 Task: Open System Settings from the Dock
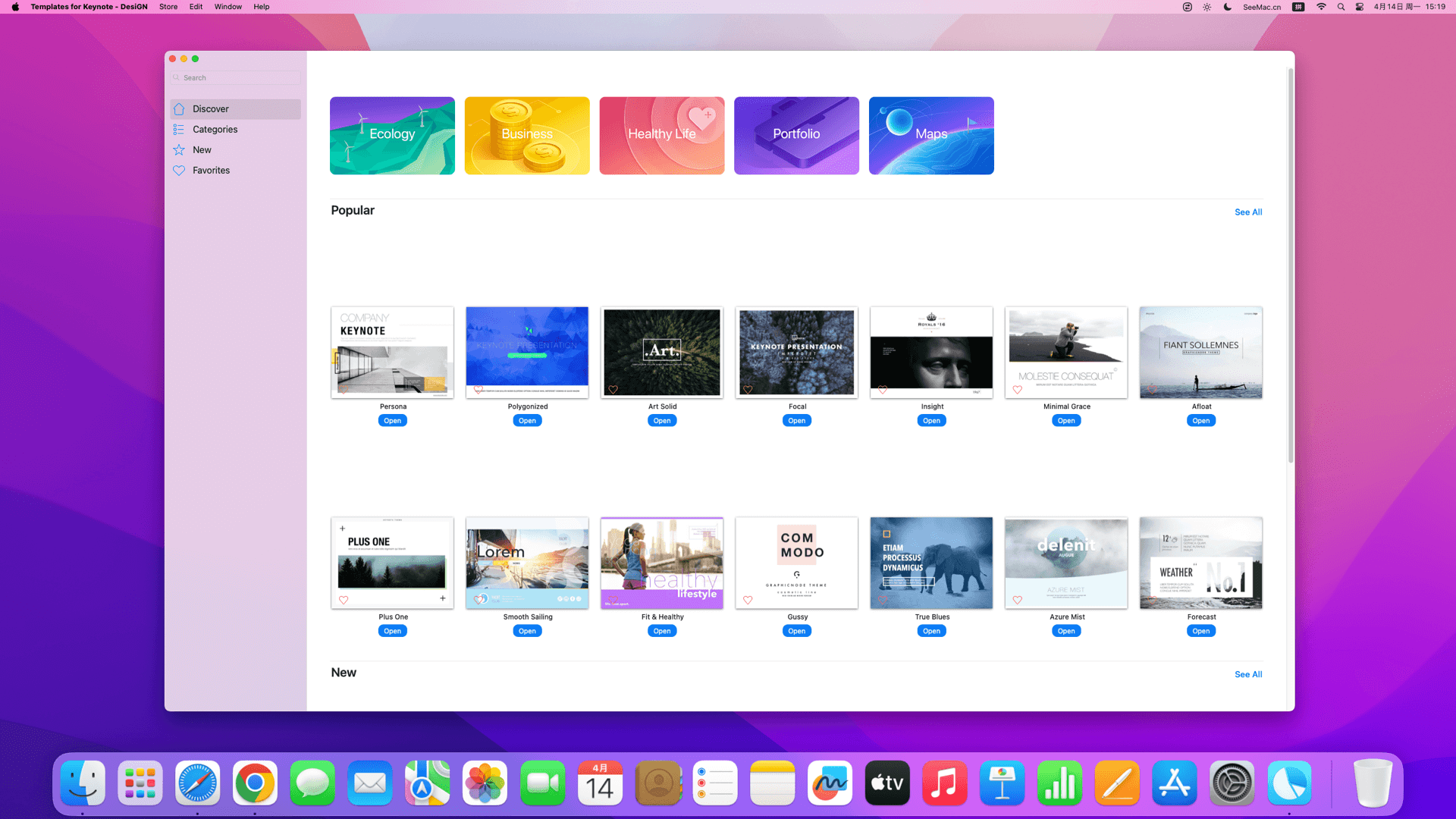tap(1232, 783)
